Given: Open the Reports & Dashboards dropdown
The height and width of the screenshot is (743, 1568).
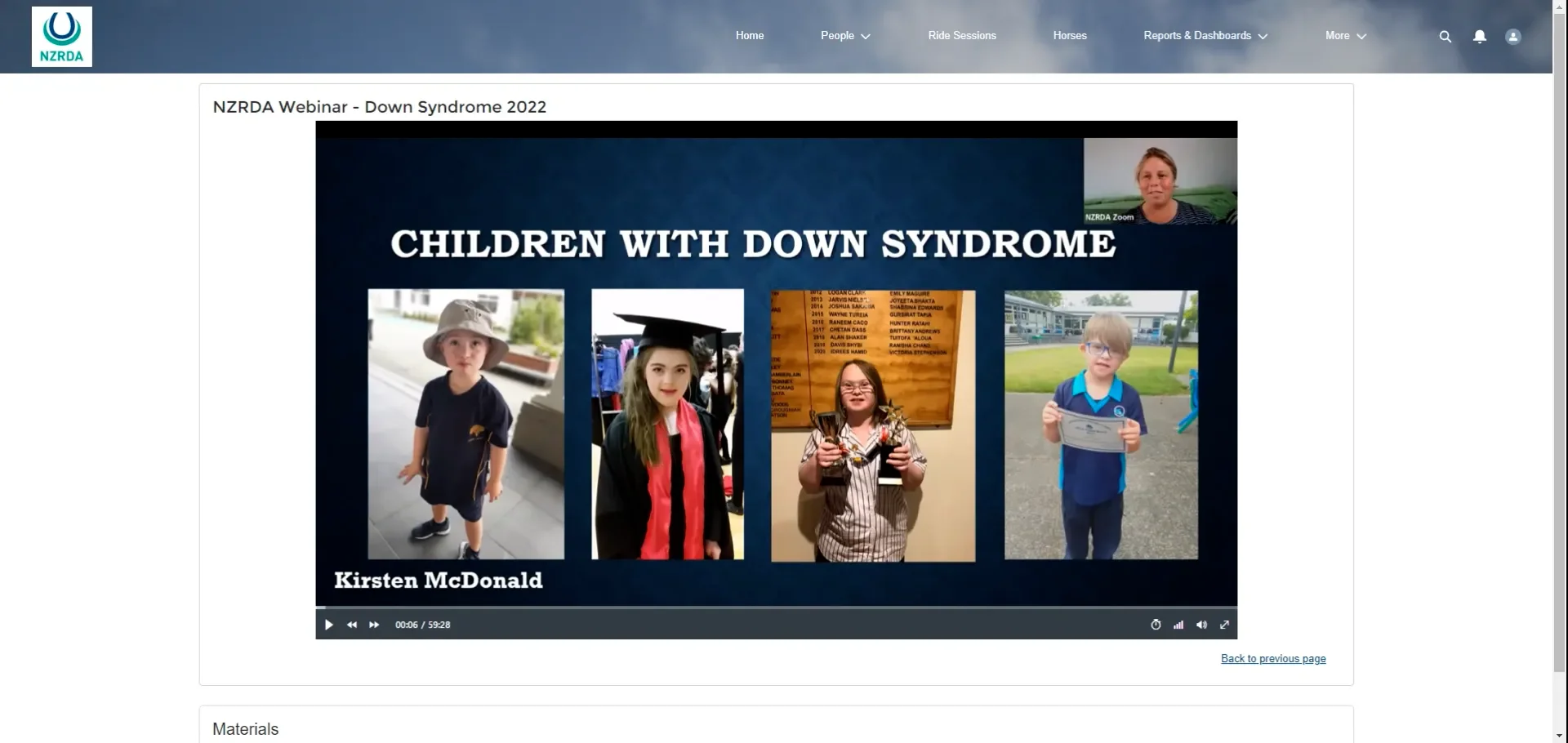Looking at the screenshot, I should click(x=1205, y=36).
